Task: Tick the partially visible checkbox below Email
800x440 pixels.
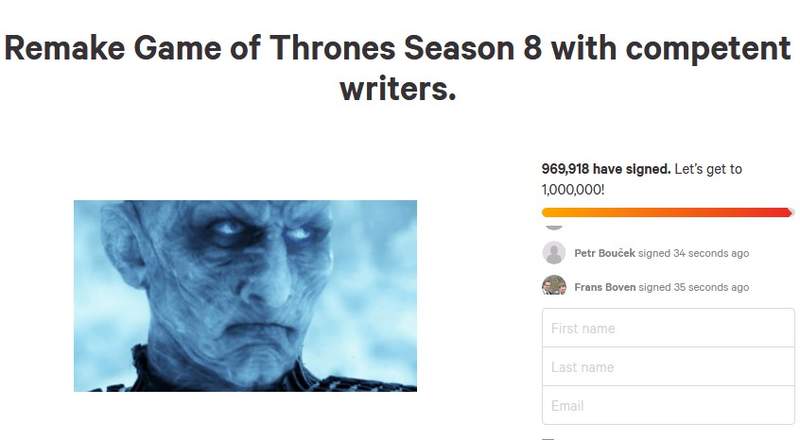Action: click(548, 437)
